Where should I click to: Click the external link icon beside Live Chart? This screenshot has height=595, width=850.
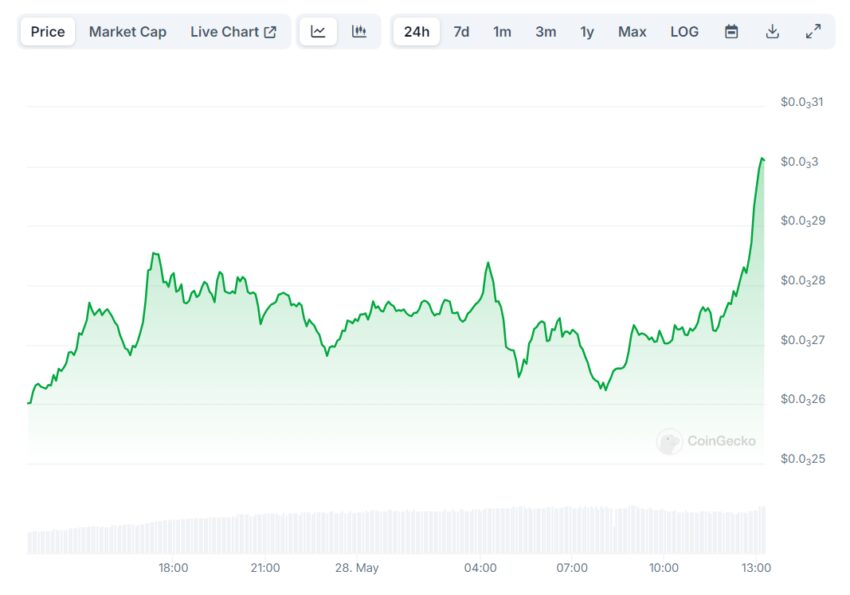270,32
